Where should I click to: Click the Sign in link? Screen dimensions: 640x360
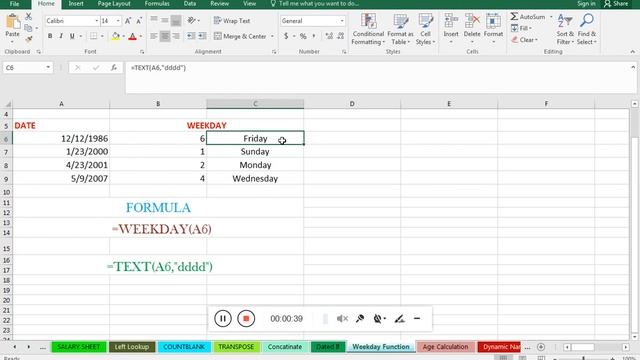click(x=586, y=4)
